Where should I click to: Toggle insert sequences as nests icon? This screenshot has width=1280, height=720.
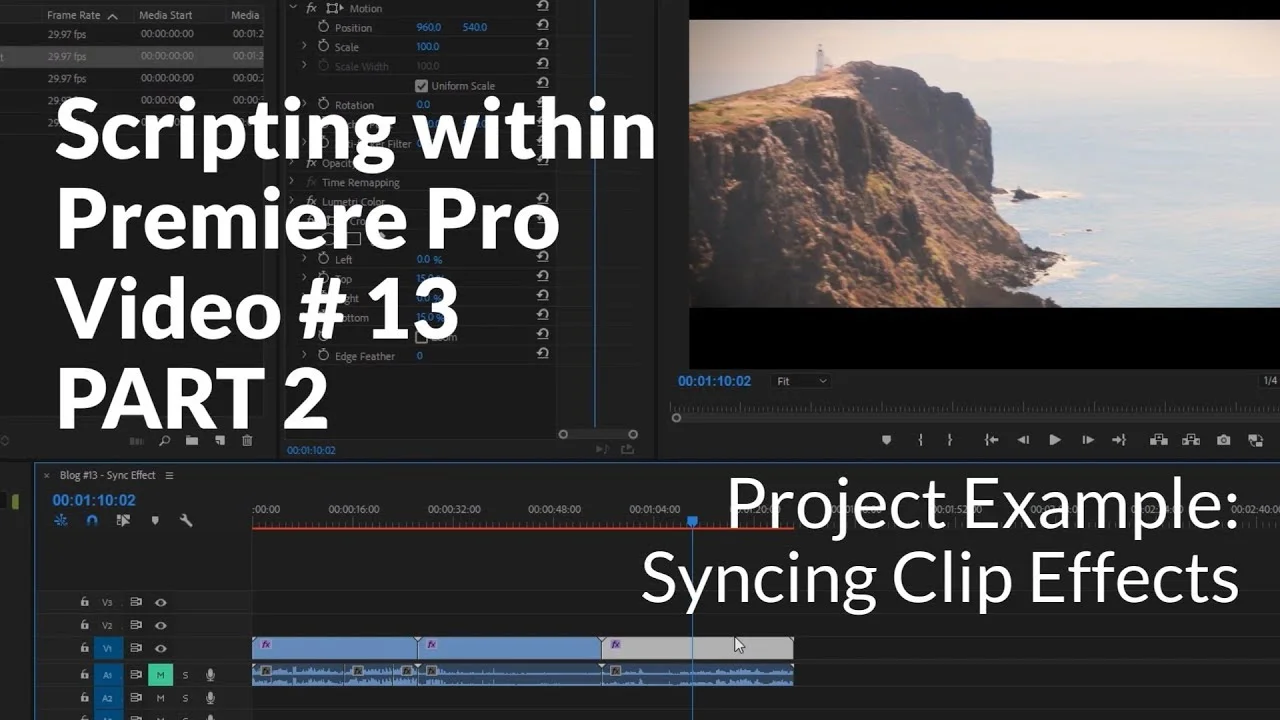61,520
